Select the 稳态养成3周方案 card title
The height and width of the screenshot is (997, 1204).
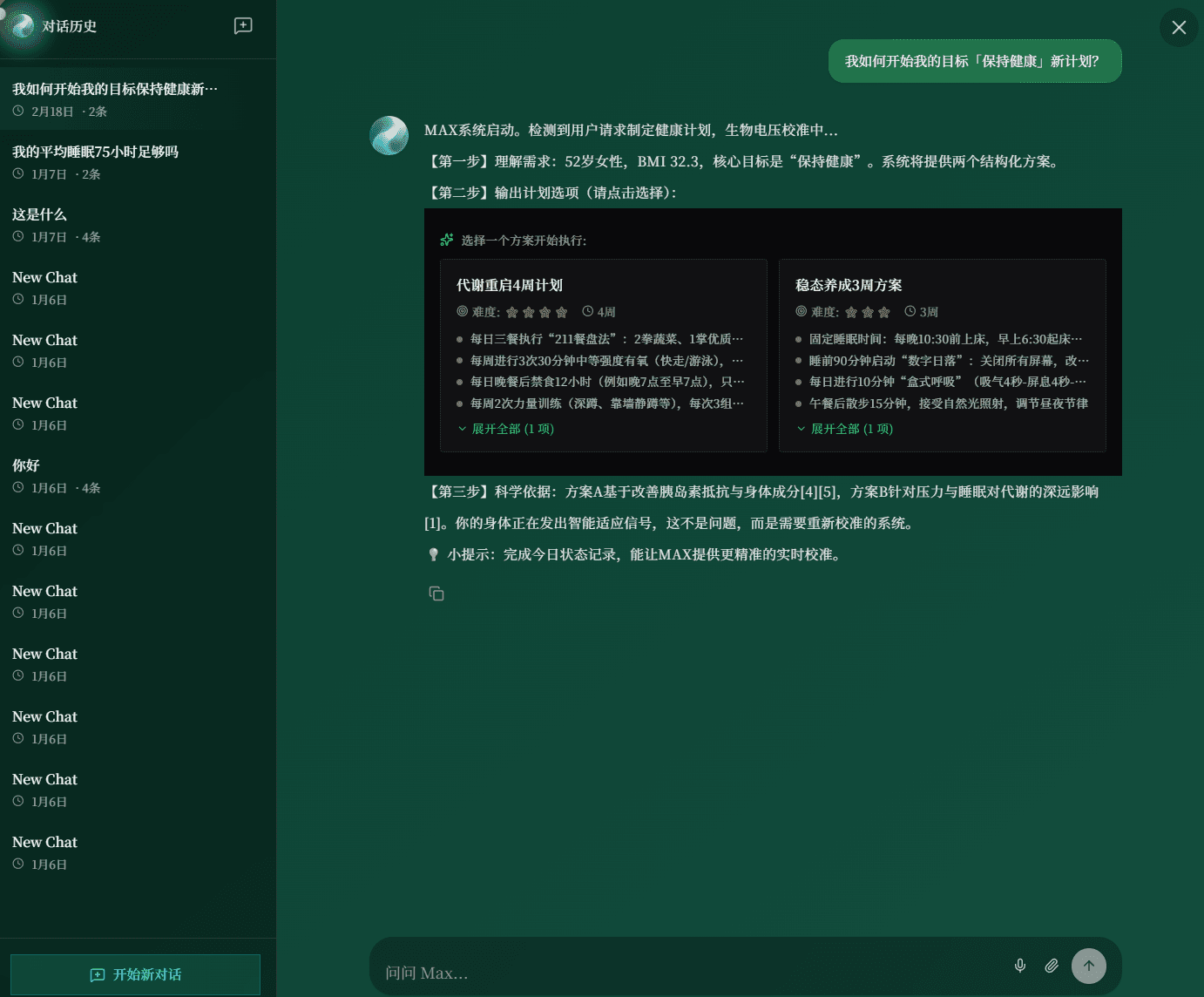(849, 285)
